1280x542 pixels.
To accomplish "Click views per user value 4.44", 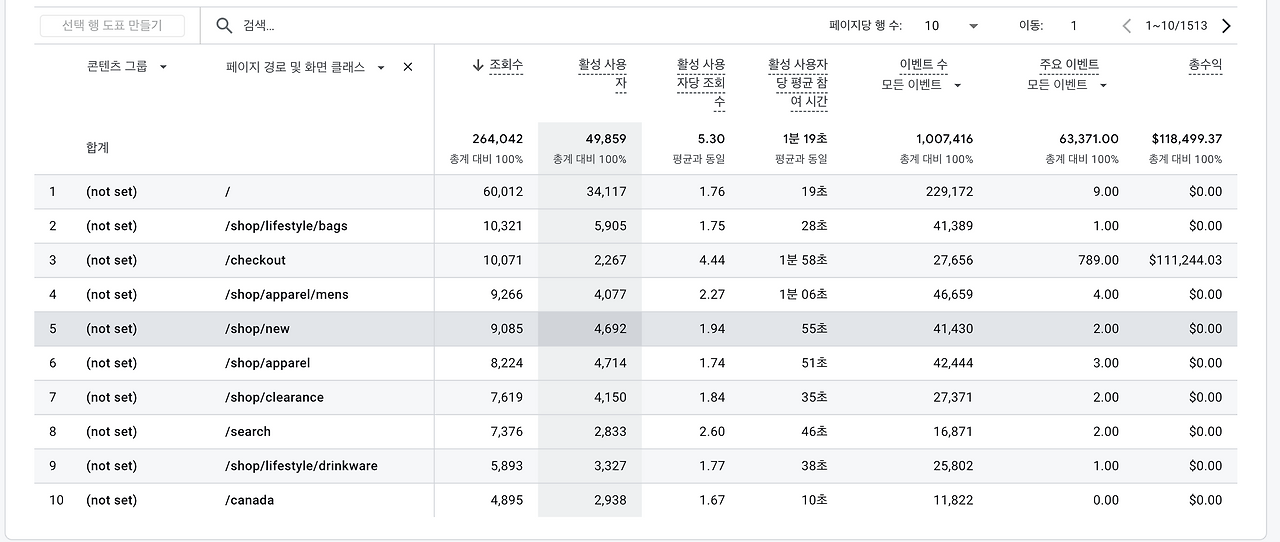I will coord(712,260).
